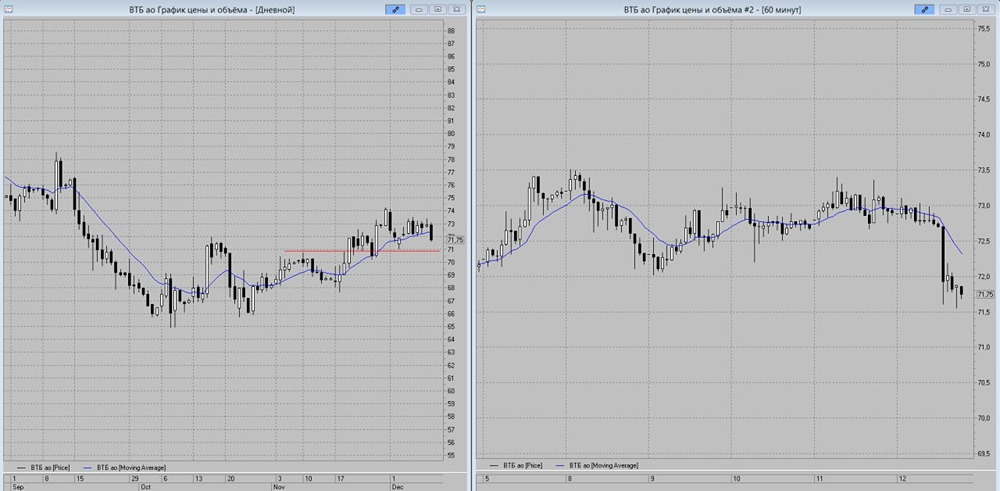
Task: Click the 'Nov' month label on the daily time axis
Action: [279, 487]
